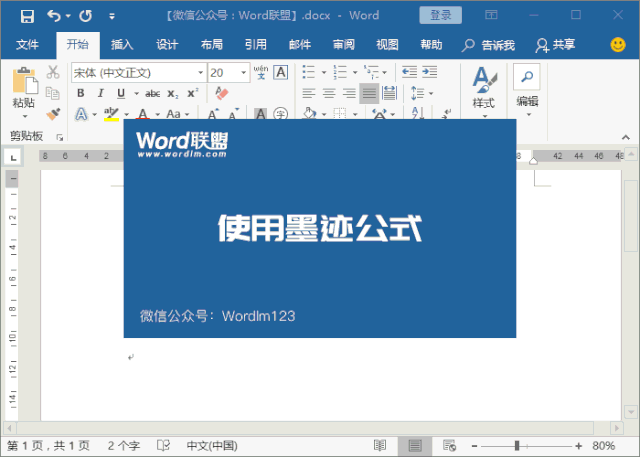
Task: Click the 粘贴 paste button
Action: click(x=24, y=92)
